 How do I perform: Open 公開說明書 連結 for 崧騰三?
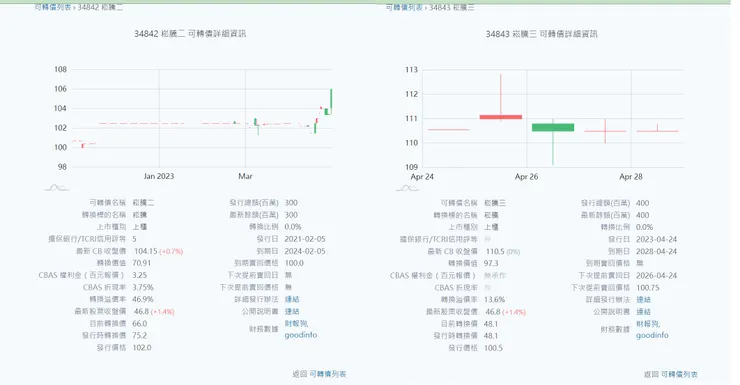[643, 312]
